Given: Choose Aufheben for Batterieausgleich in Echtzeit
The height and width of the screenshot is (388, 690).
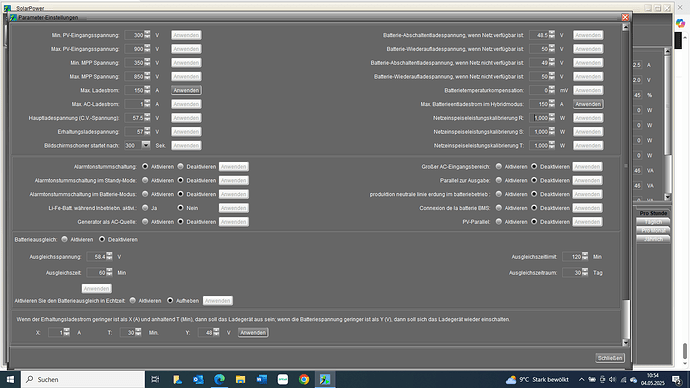Looking at the screenshot, I should [170, 300].
